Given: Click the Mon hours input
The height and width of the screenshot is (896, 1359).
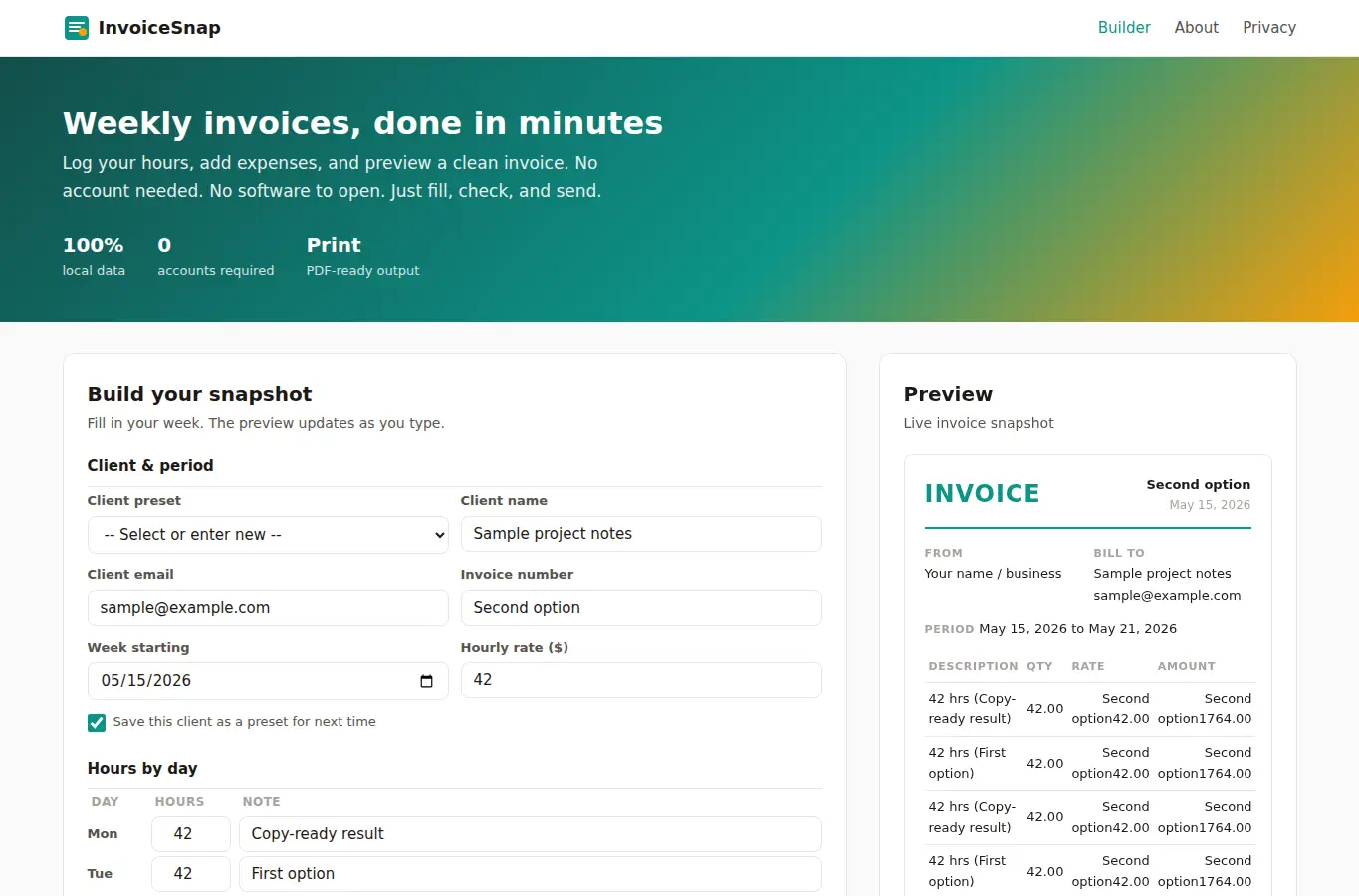Looking at the screenshot, I should 191,834.
